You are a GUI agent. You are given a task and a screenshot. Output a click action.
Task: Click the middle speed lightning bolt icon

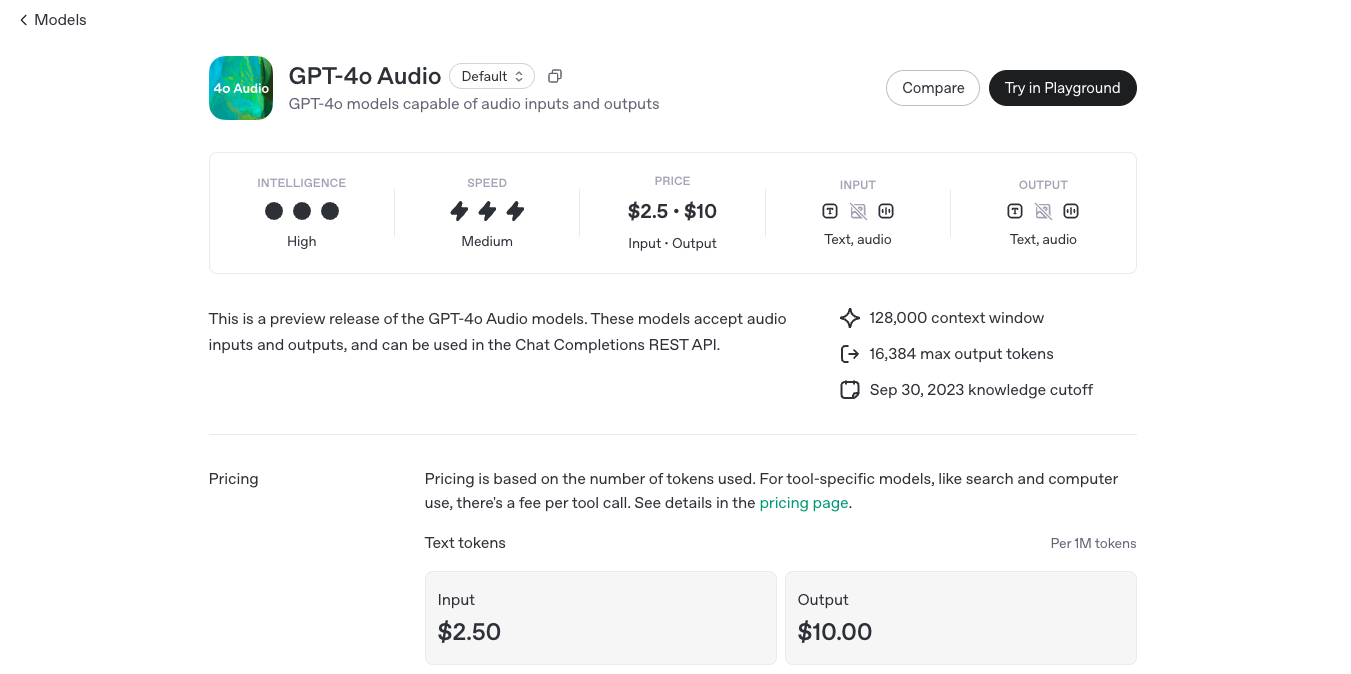coord(487,211)
